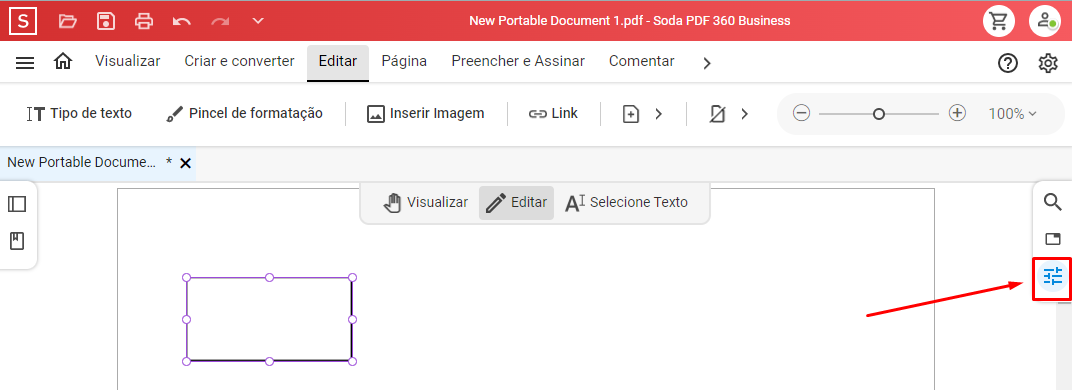Viewport: 1072px width, 390px height.
Task: Toggle the page thumbnails panel icon
Action: (x=17, y=204)
